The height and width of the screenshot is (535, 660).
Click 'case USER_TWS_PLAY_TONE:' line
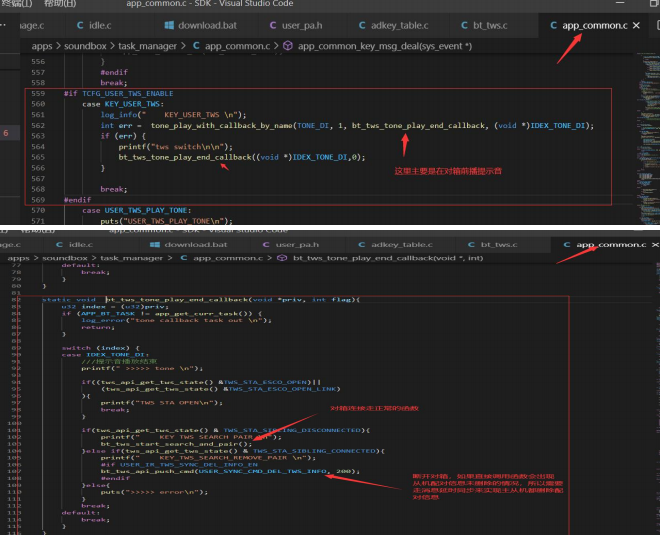pos(137,210)
